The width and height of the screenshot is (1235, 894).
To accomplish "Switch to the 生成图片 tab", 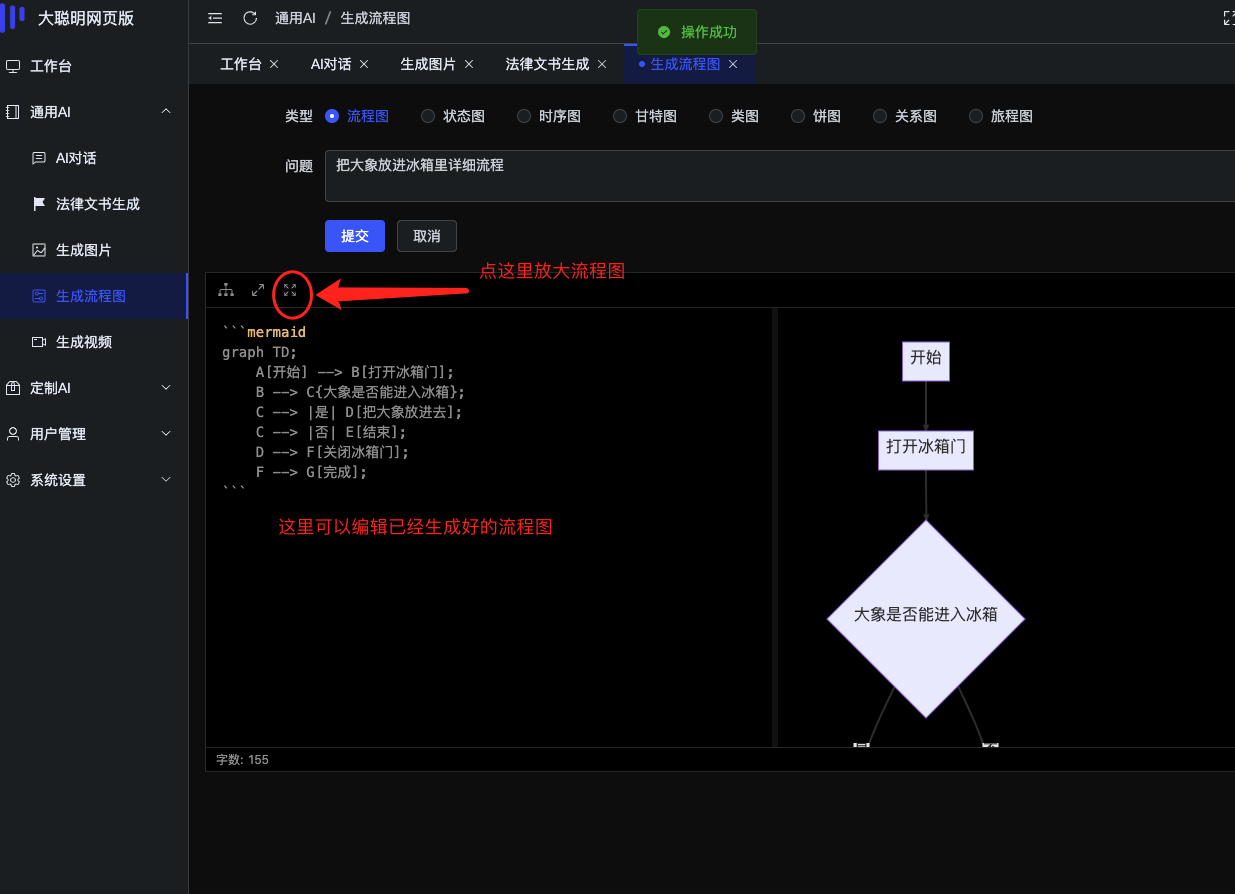I will pyautogui.click(x=428, y=64).
